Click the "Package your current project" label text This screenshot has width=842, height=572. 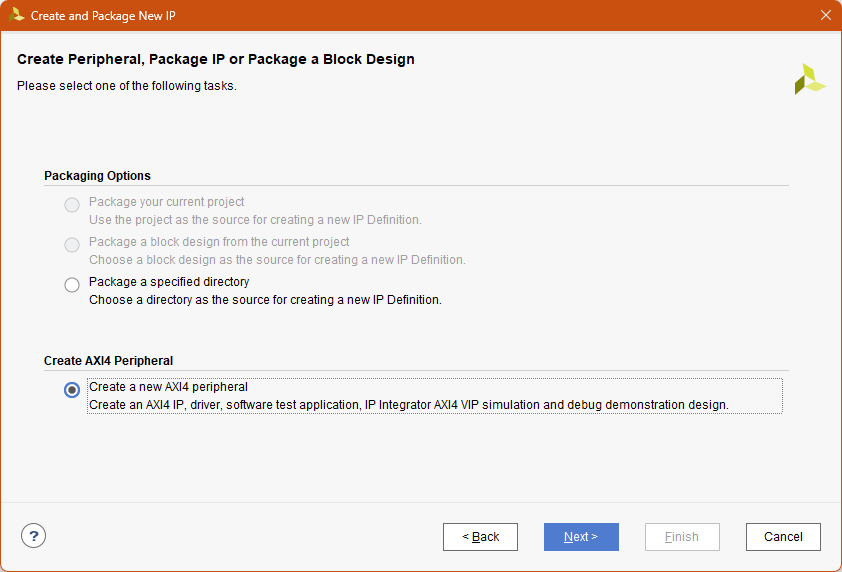click(166, 202)
